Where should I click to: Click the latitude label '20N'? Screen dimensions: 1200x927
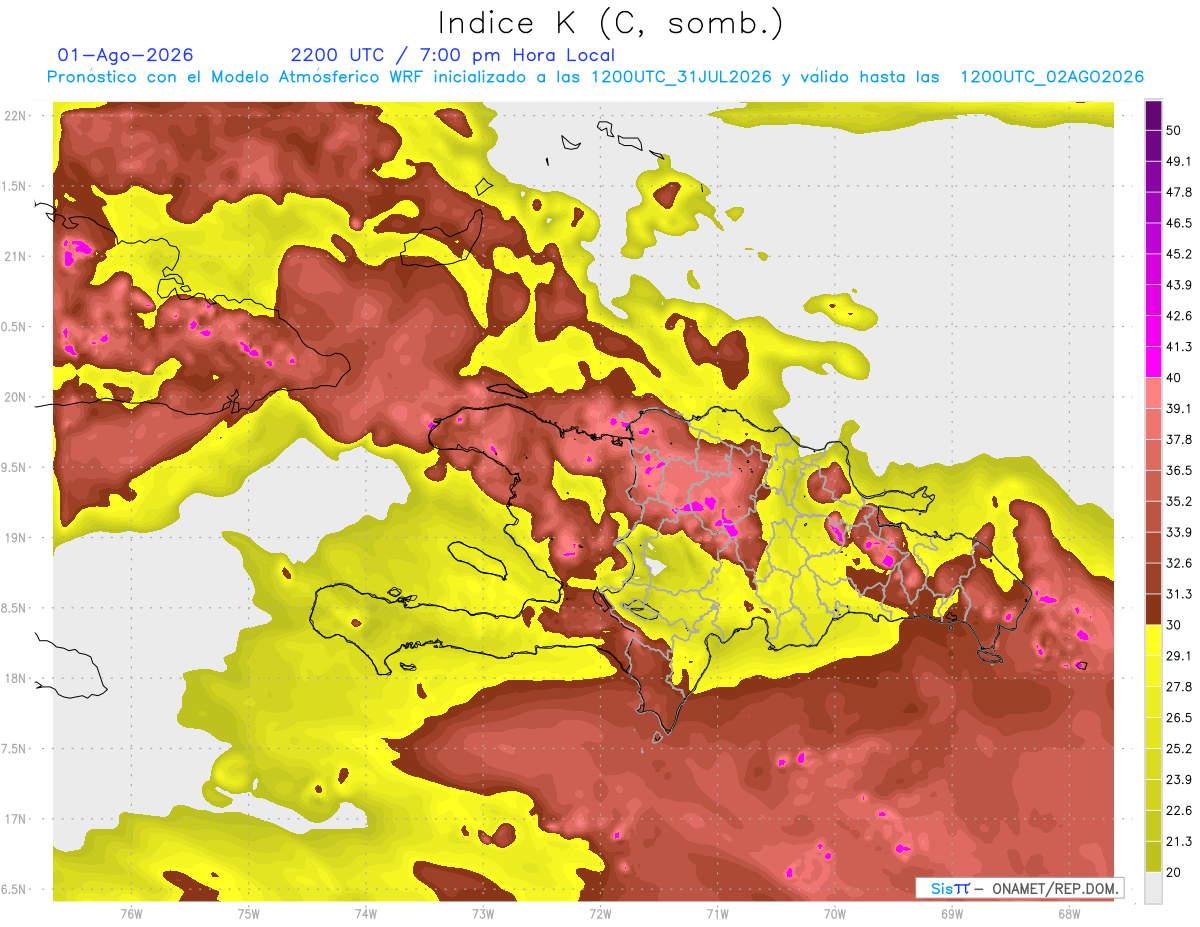[16, 397]
